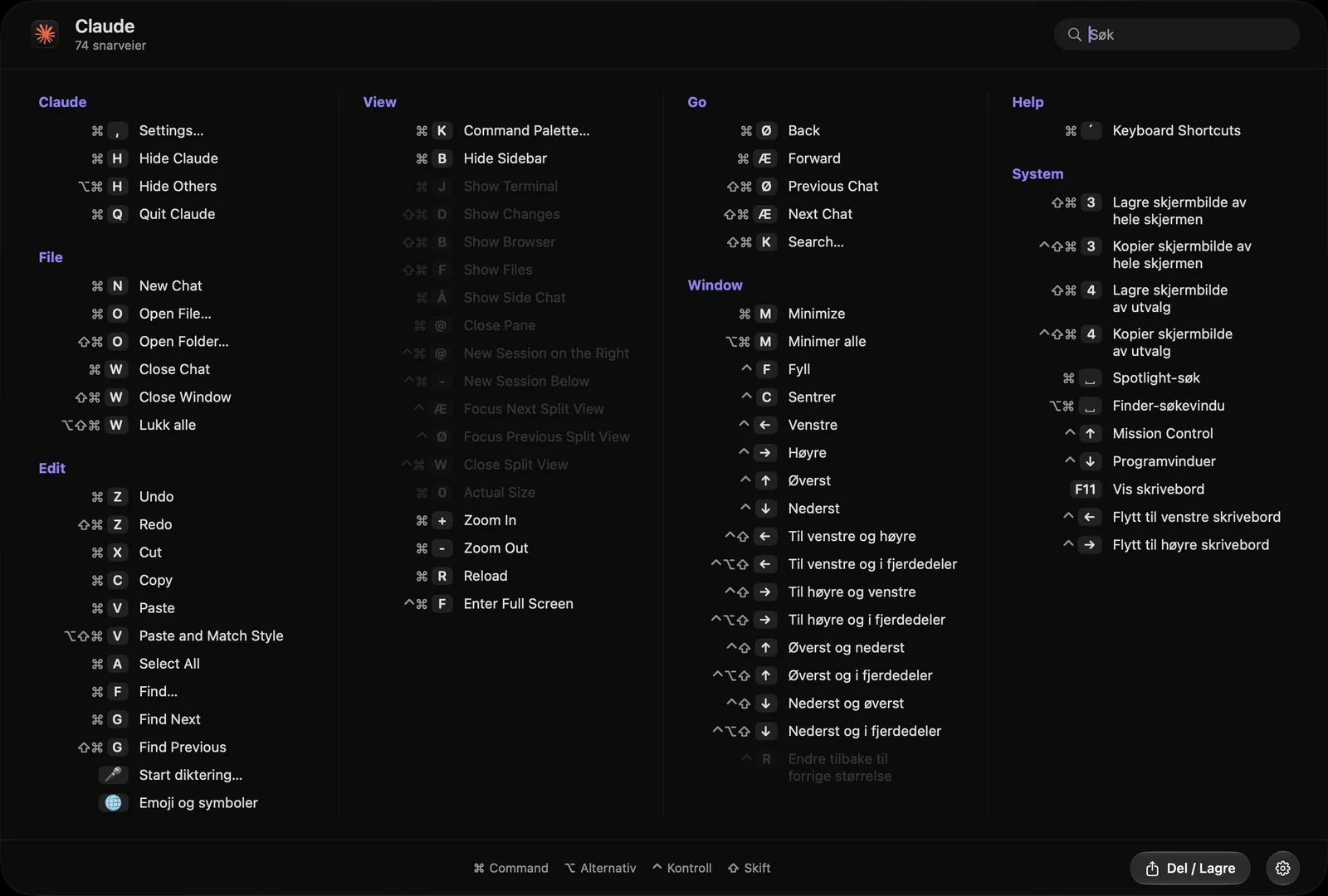1328x896 pixels.
Task: Click the Keyboard Shortcuts entry
Action: coord(1152,130)
